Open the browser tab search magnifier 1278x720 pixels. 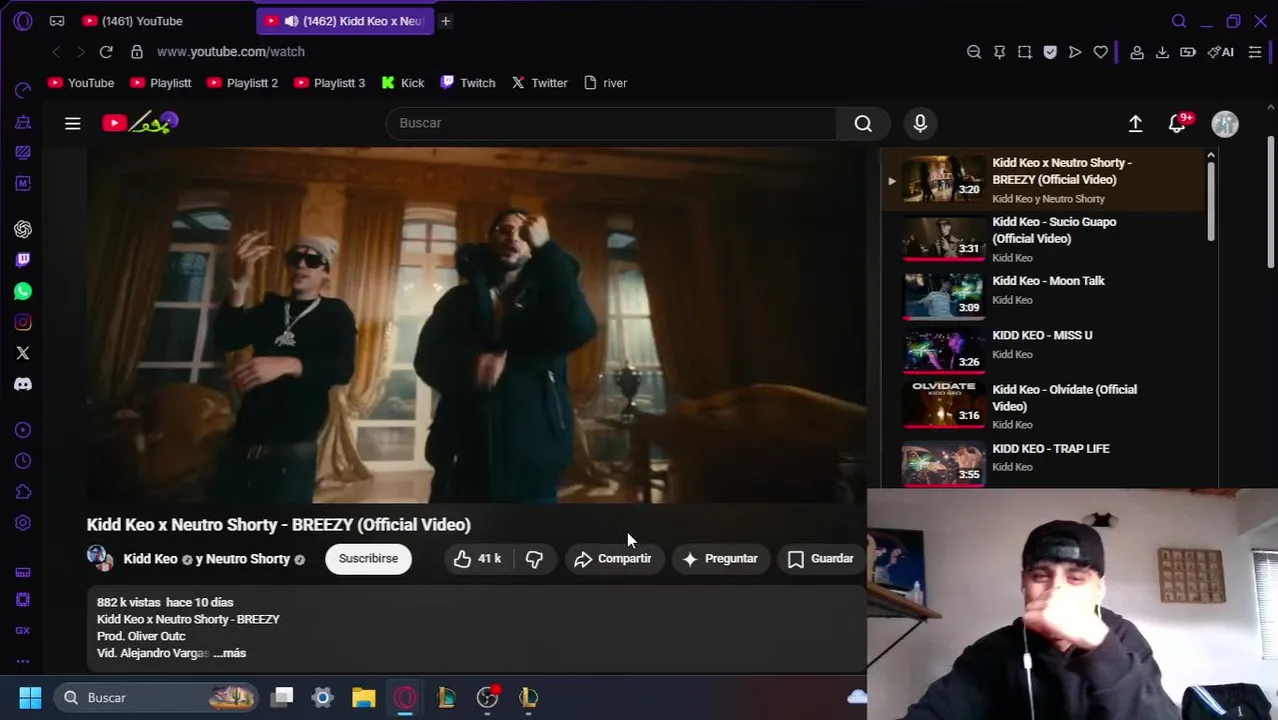(1179, 21)
